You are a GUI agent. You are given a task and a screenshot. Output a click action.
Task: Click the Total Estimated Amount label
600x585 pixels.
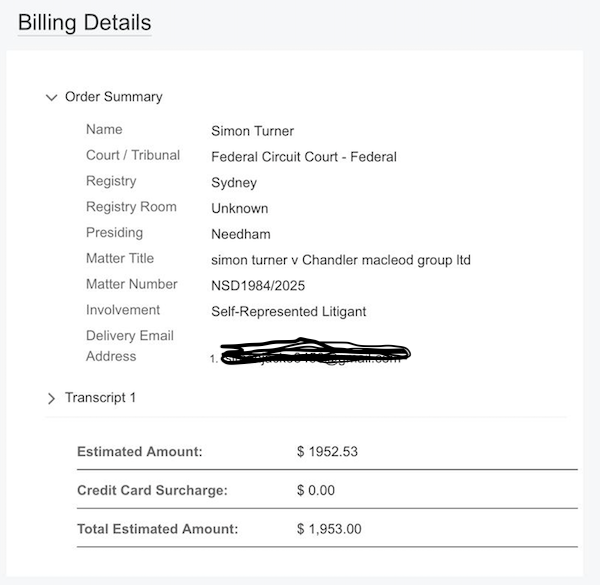(157, 529)
